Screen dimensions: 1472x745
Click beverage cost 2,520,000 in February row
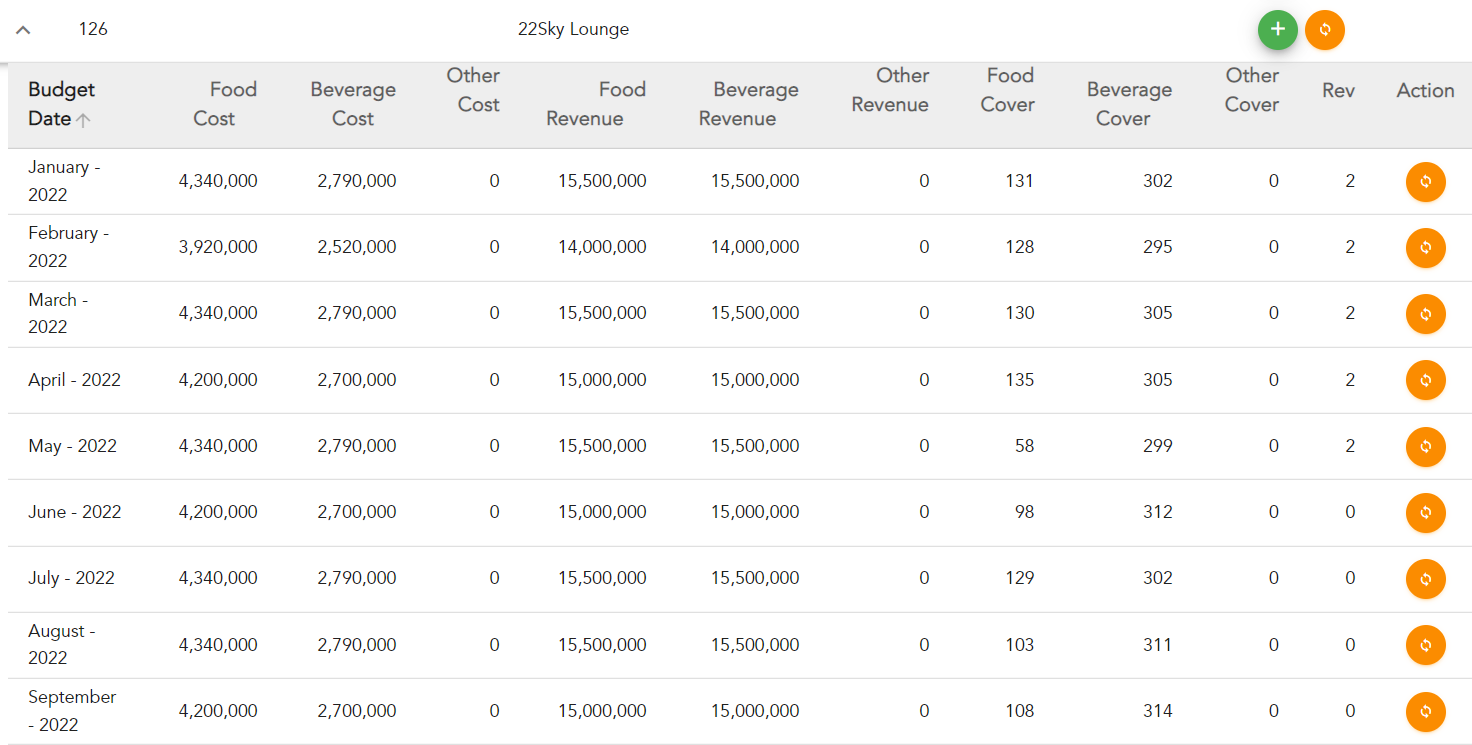click(357, 247)
